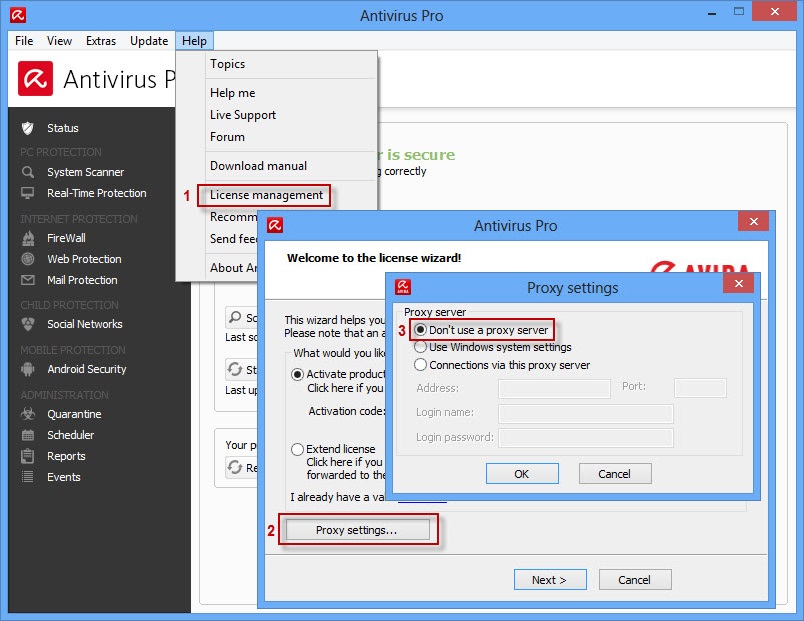
Task: Open Scheduler in the sidebar
Action: point(71,435)
